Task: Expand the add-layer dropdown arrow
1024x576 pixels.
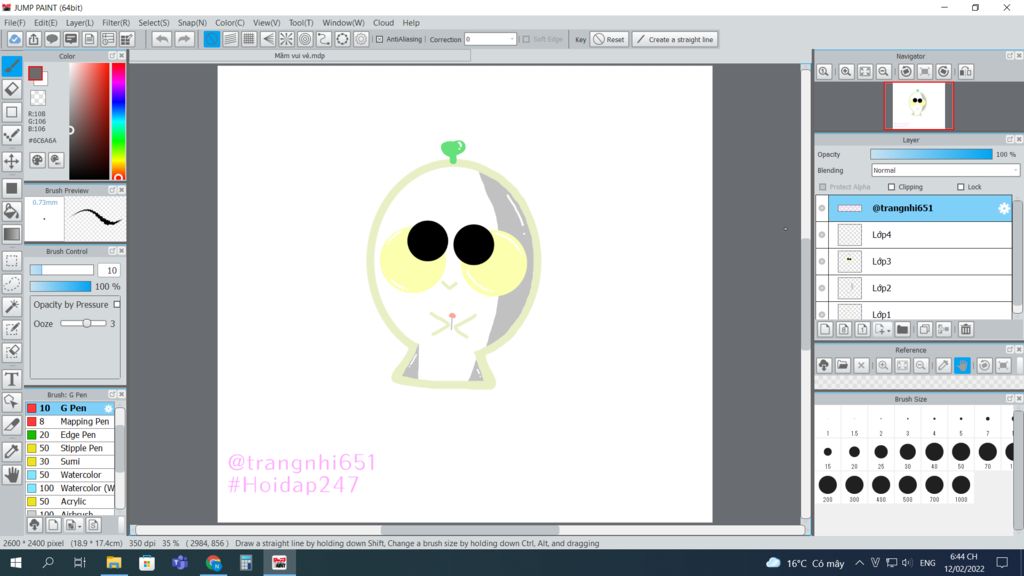Action: tap(882, 329)
